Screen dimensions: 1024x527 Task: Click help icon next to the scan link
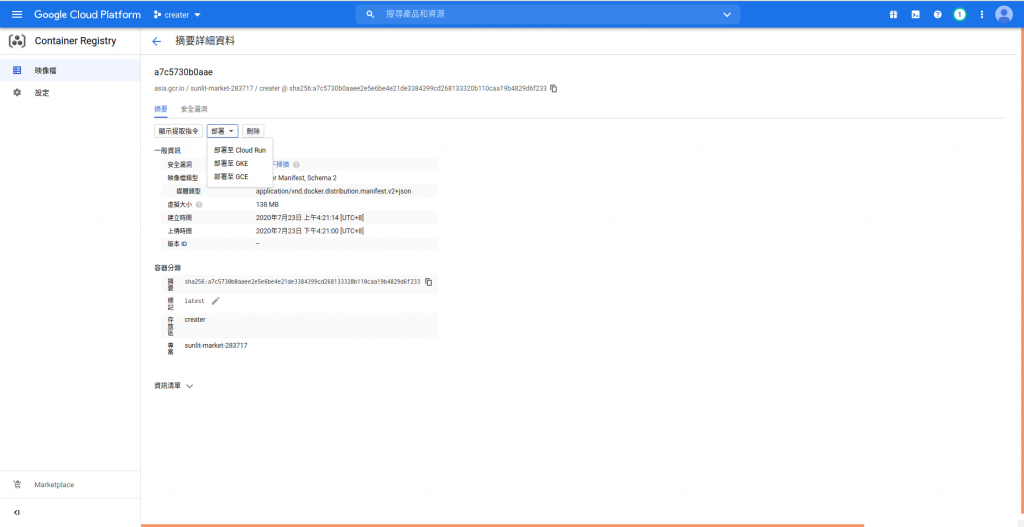click(x=296, y=165)
